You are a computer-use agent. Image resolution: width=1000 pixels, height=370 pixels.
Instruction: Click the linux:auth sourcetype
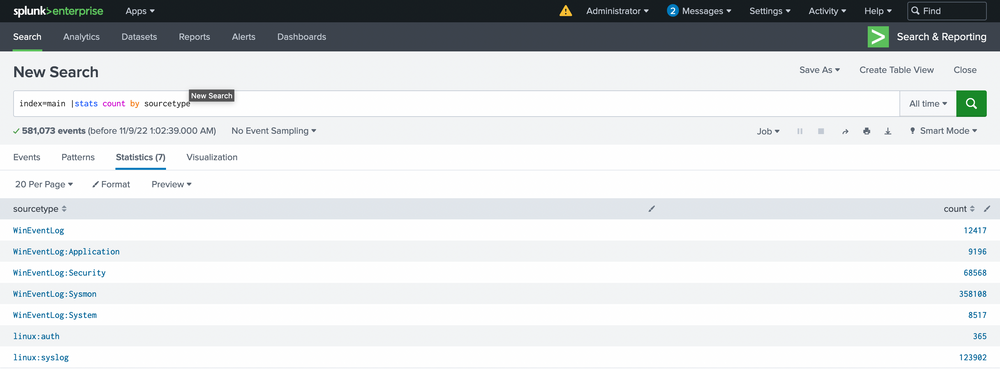coord(36,336)
